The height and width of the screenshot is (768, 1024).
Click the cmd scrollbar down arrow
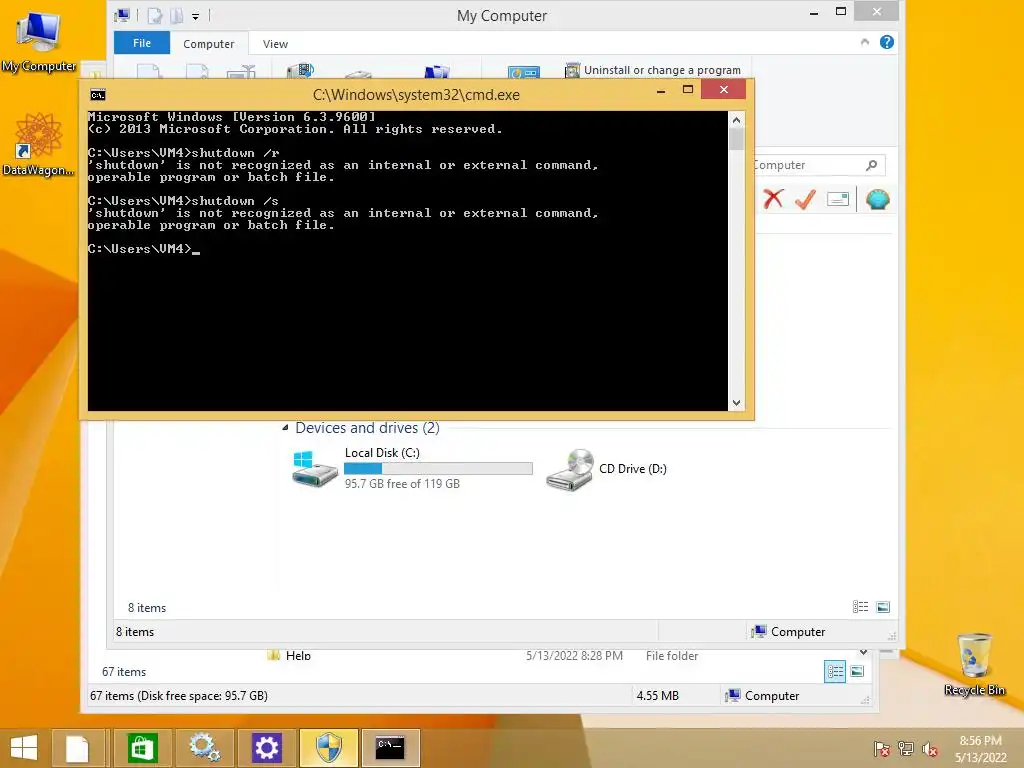pyautogui.click(x=736, y=403)
